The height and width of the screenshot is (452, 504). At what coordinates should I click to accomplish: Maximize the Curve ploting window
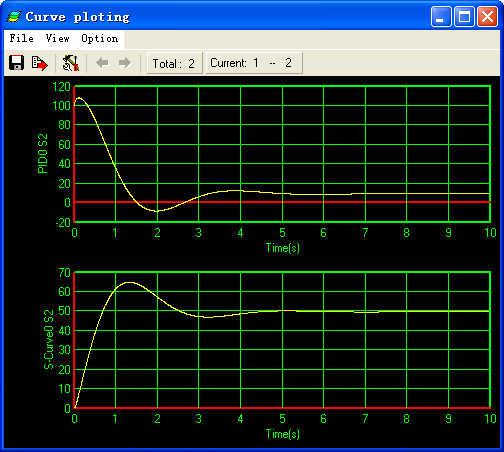(464, 17)
